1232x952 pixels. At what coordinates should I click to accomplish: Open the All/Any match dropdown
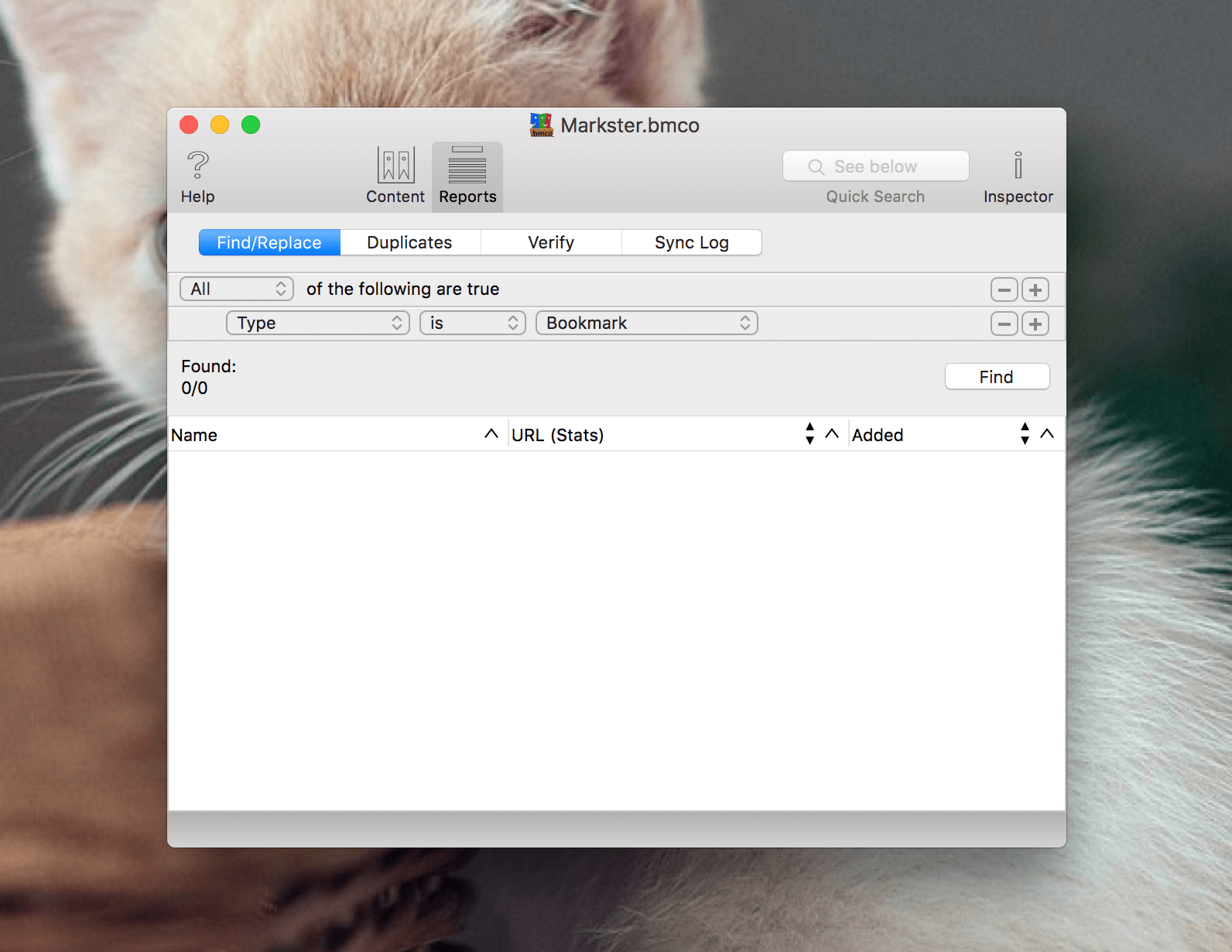tap(237, 289)
